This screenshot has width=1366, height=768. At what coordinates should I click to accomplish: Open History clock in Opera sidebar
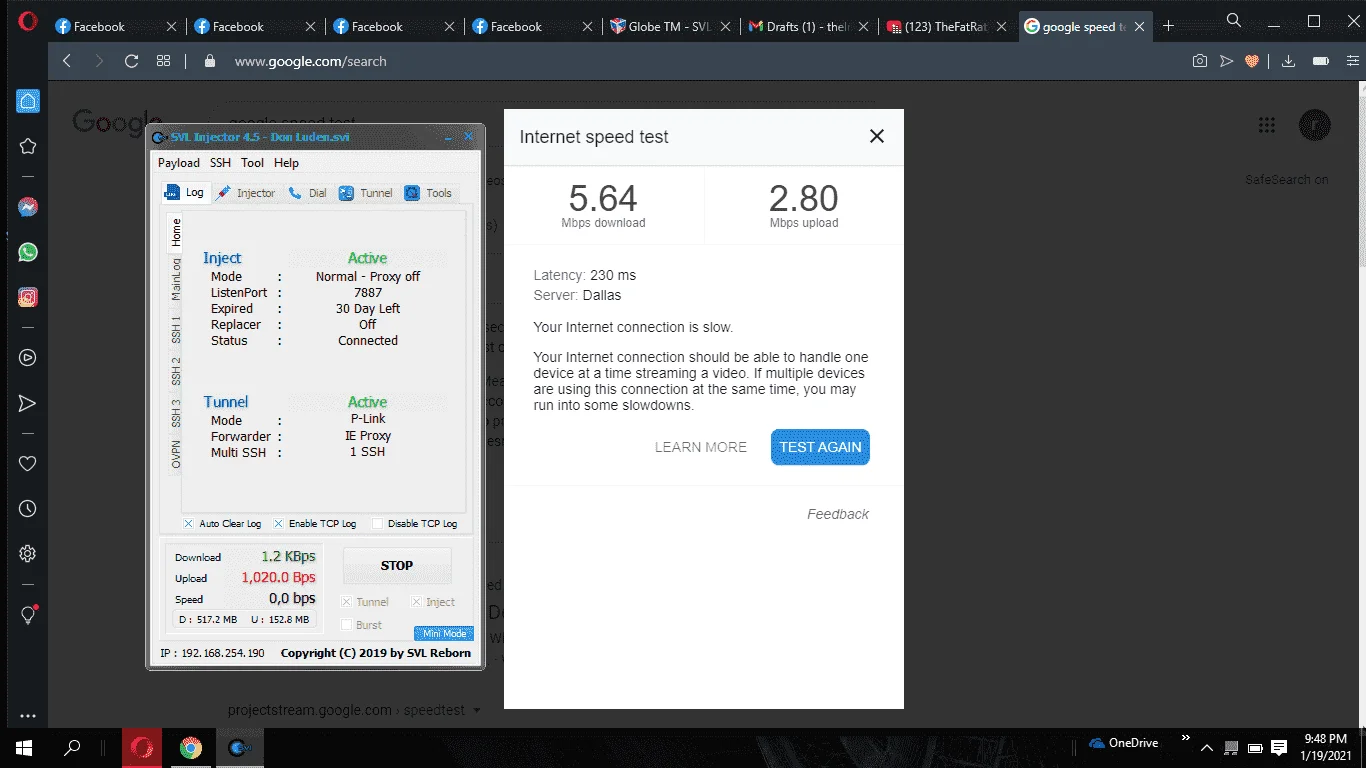pyautogui.click(x=28, y=509)
